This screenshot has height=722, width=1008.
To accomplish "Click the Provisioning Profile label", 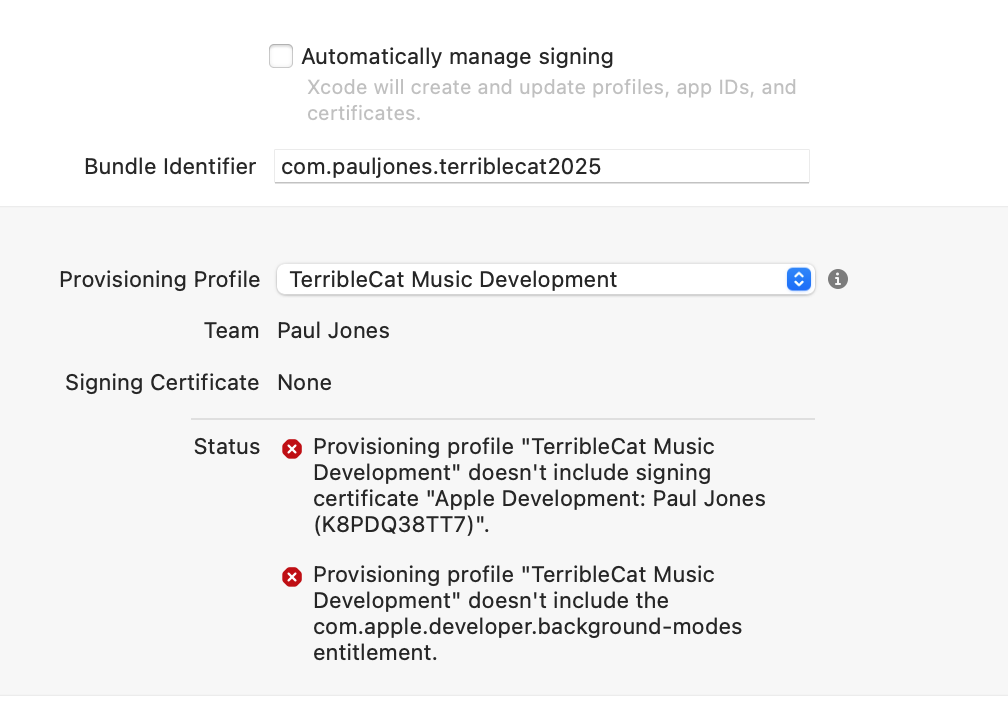I will [x=159, y=279].
